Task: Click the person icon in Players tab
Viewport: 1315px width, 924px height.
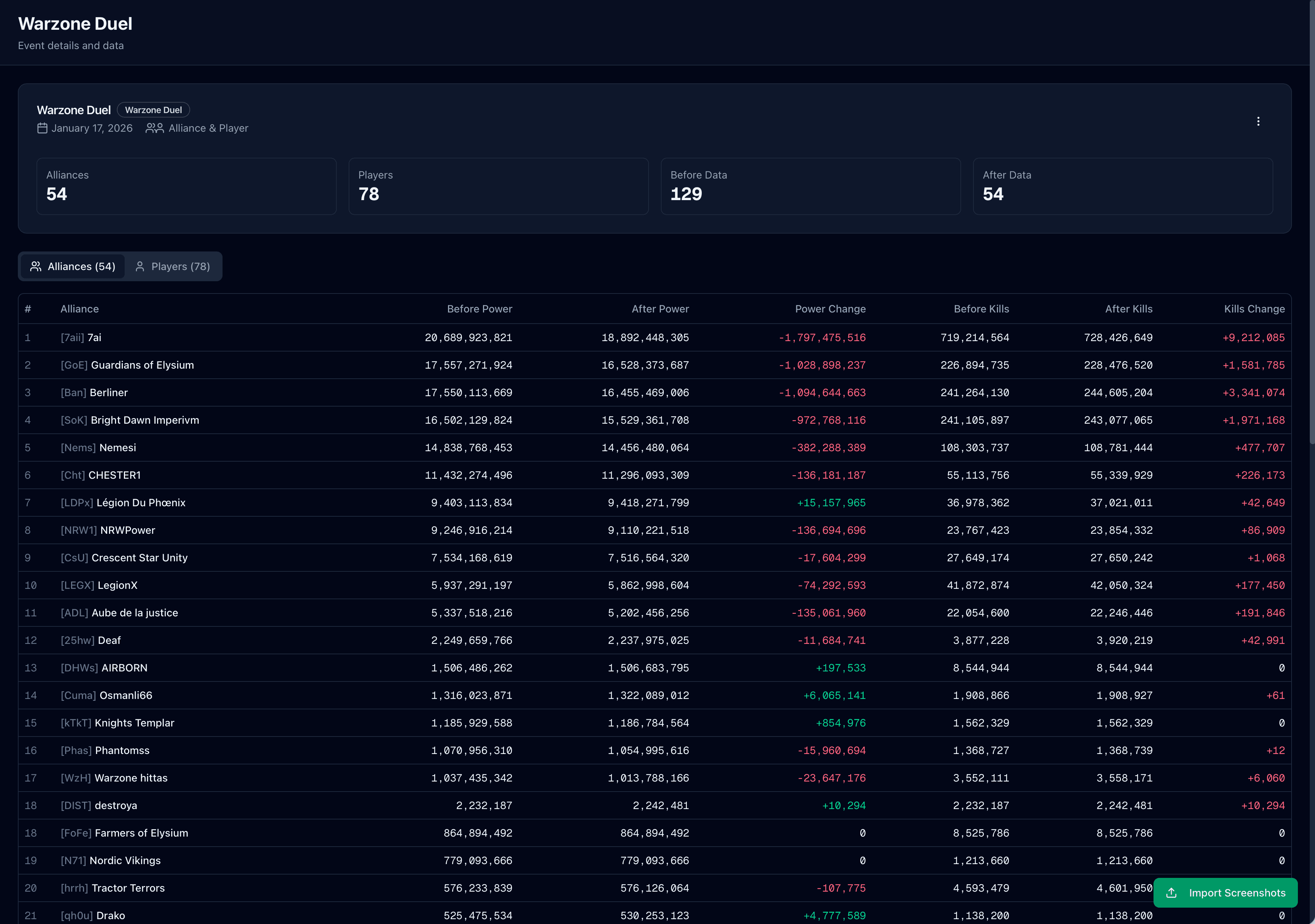Action: [140, 266]
